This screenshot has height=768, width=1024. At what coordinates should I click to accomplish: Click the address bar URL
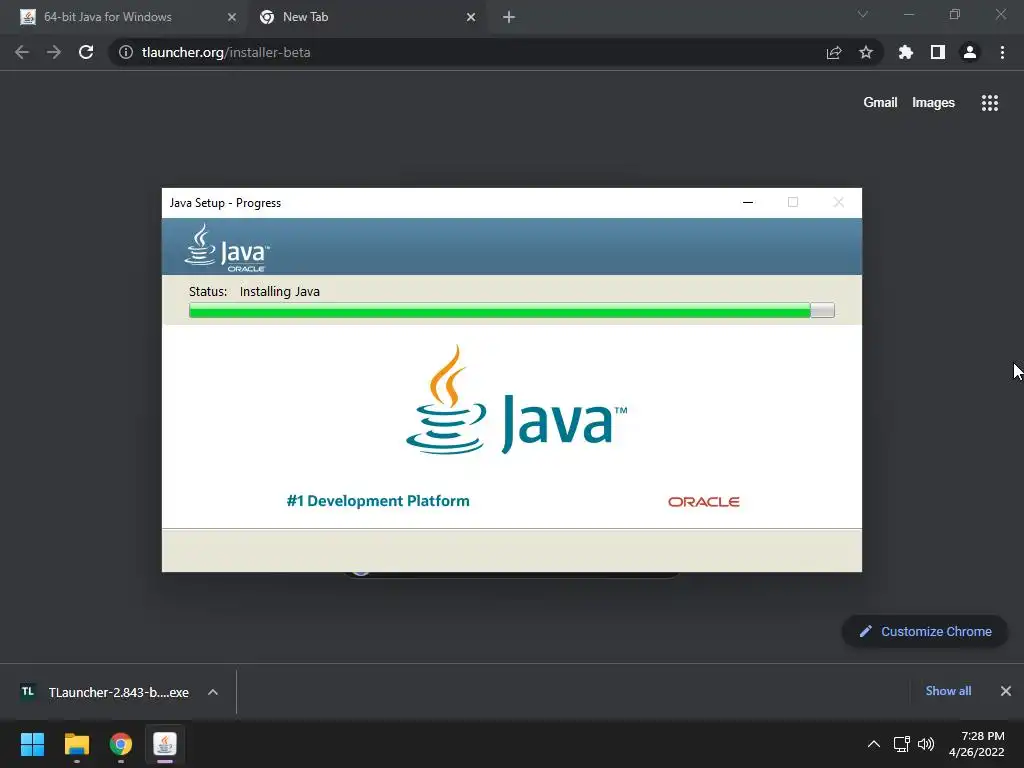tap(226, 52)
